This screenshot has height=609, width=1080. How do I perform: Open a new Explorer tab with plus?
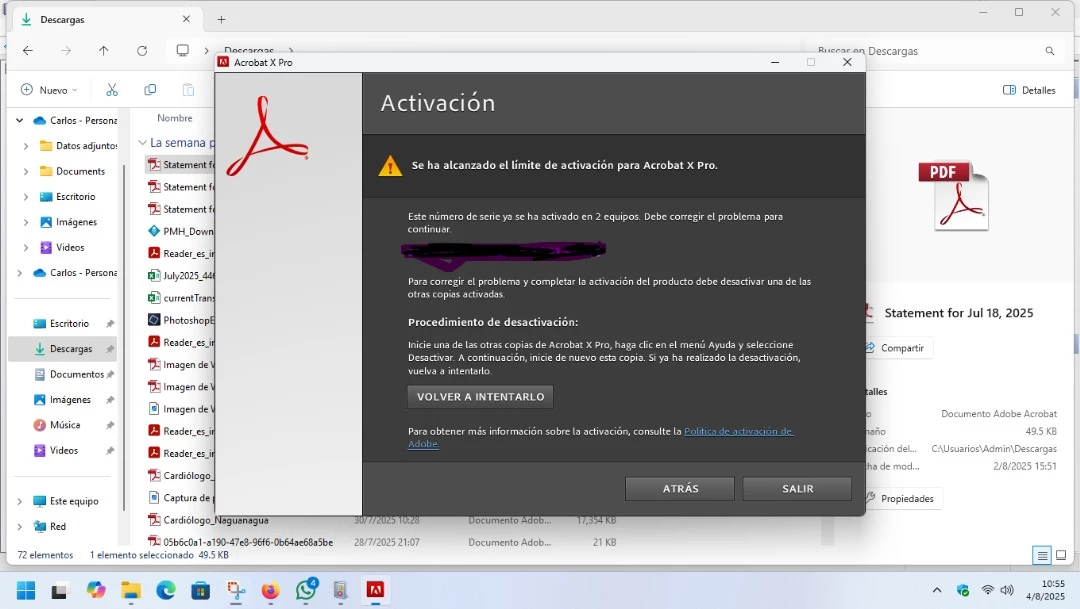click(x=221, y=19)
